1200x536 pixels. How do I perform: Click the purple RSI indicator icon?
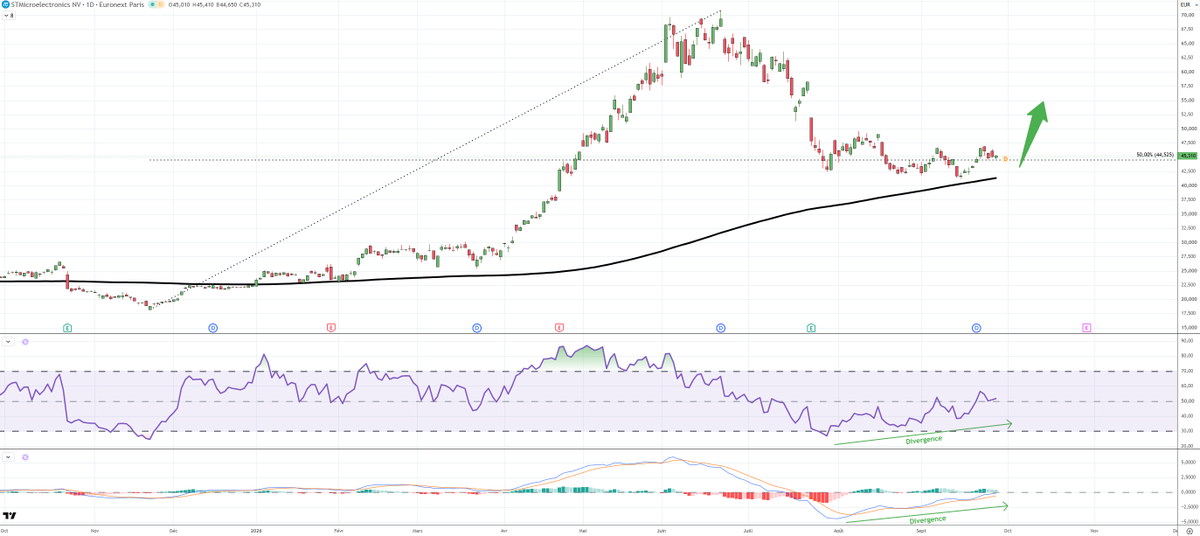point(25,342)
